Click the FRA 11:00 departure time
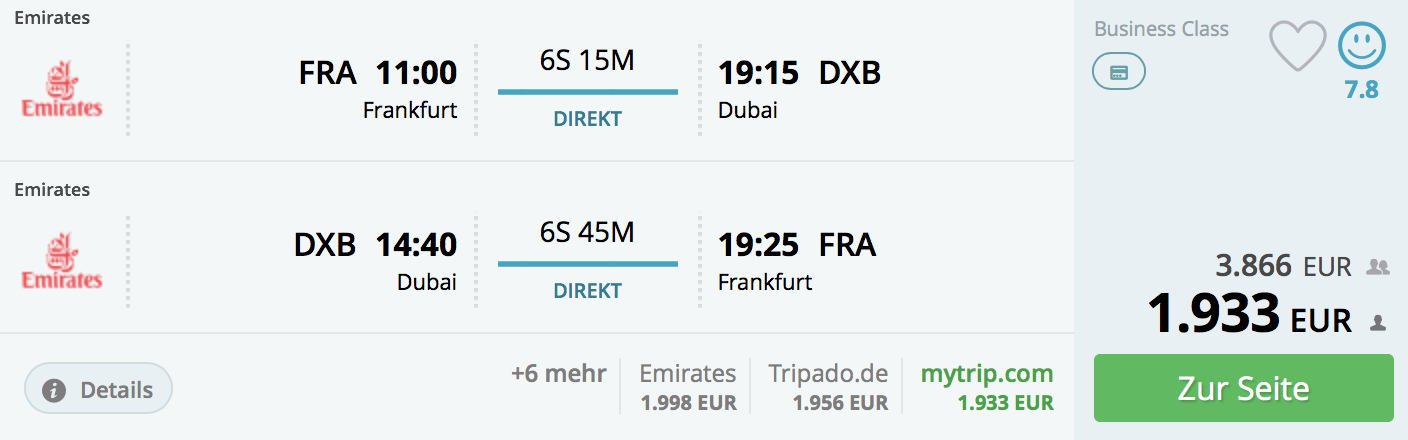The image size is (1408, 440). click(378, 73)
